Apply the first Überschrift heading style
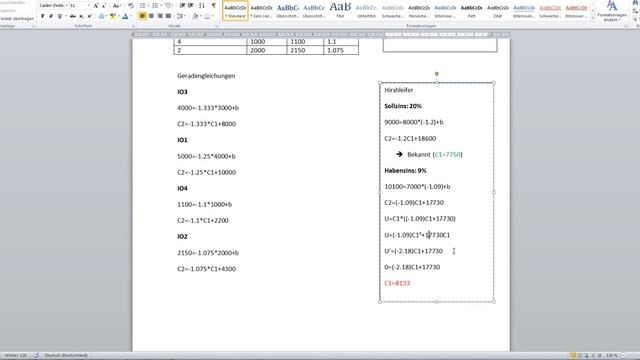This screenshot has height=360, width=640. (287, 10)
